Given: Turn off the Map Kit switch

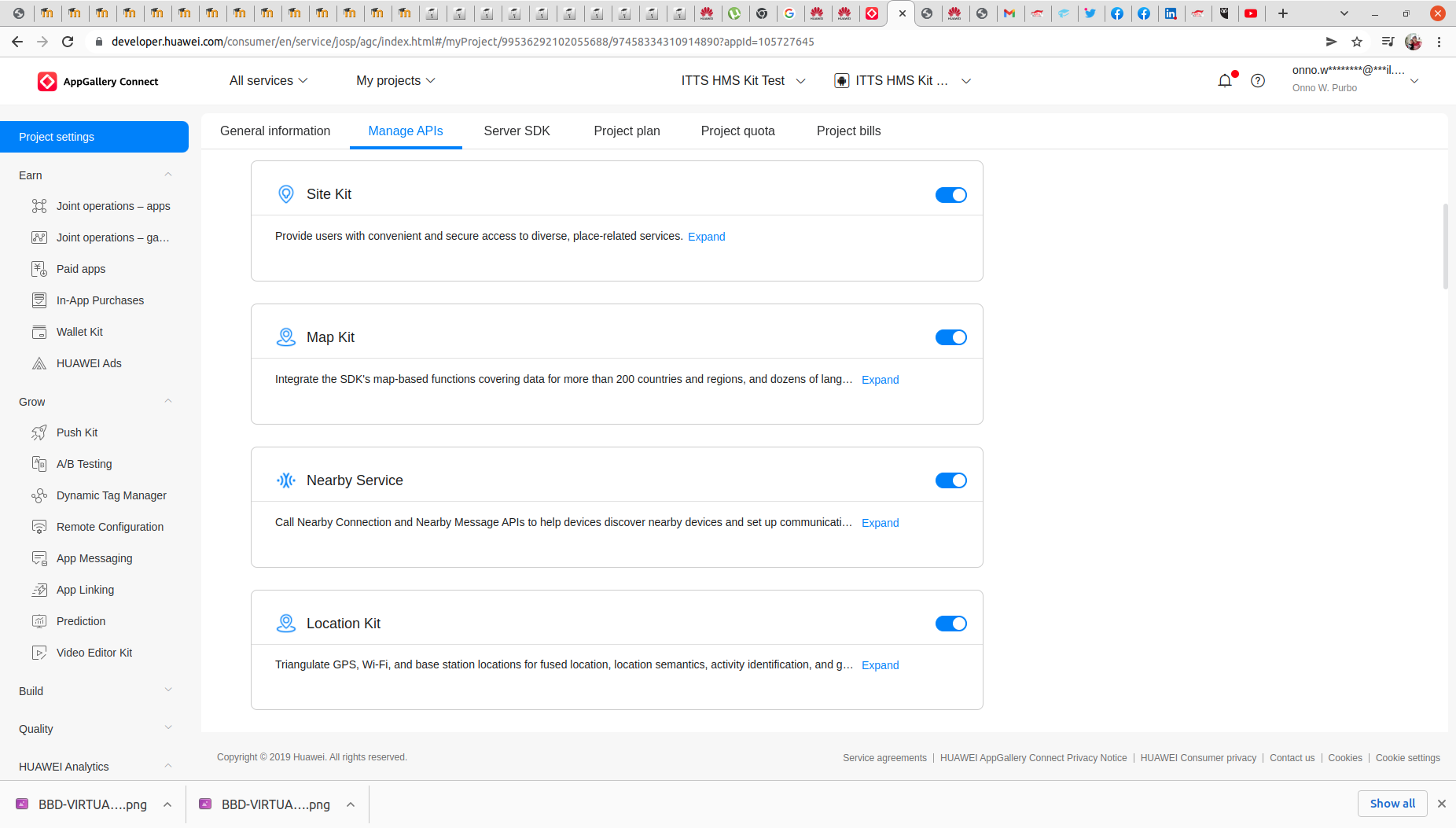Looking at the screenshot, I should [x=950, y=337].
